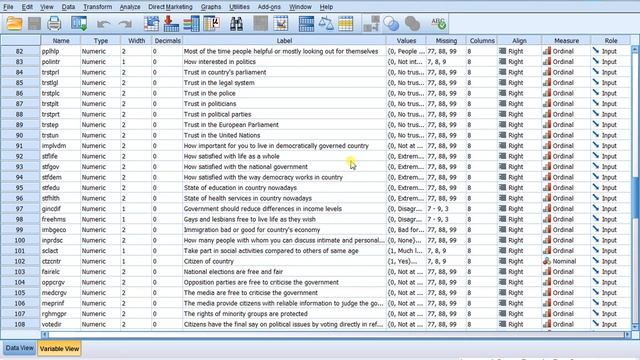Image resolution: width=640 pixels, height=360 pixels.
Task: Click the Values cell '{1, Yes}...'
Action: pyautogui.click(x=406, y=261)
